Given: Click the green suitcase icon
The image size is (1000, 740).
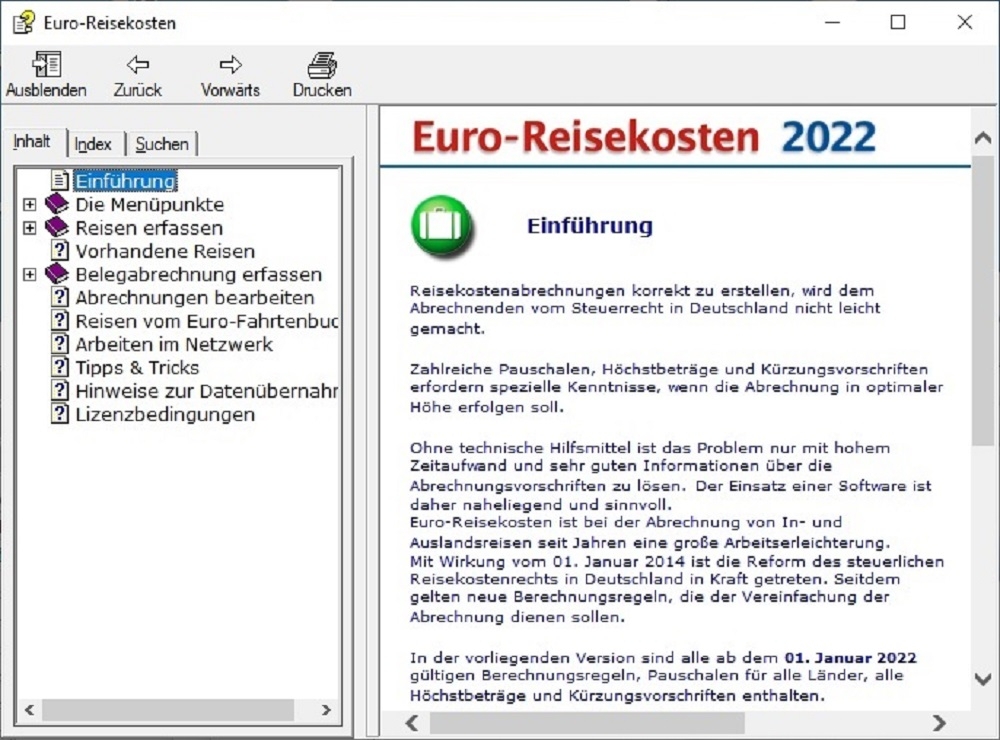Looking at the screenshot, I should coord(442,226).
